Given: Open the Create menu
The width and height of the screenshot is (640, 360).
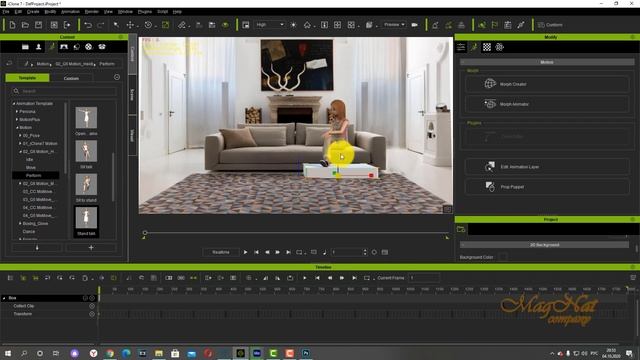Looking at the screenshot, I should [33, 12].
